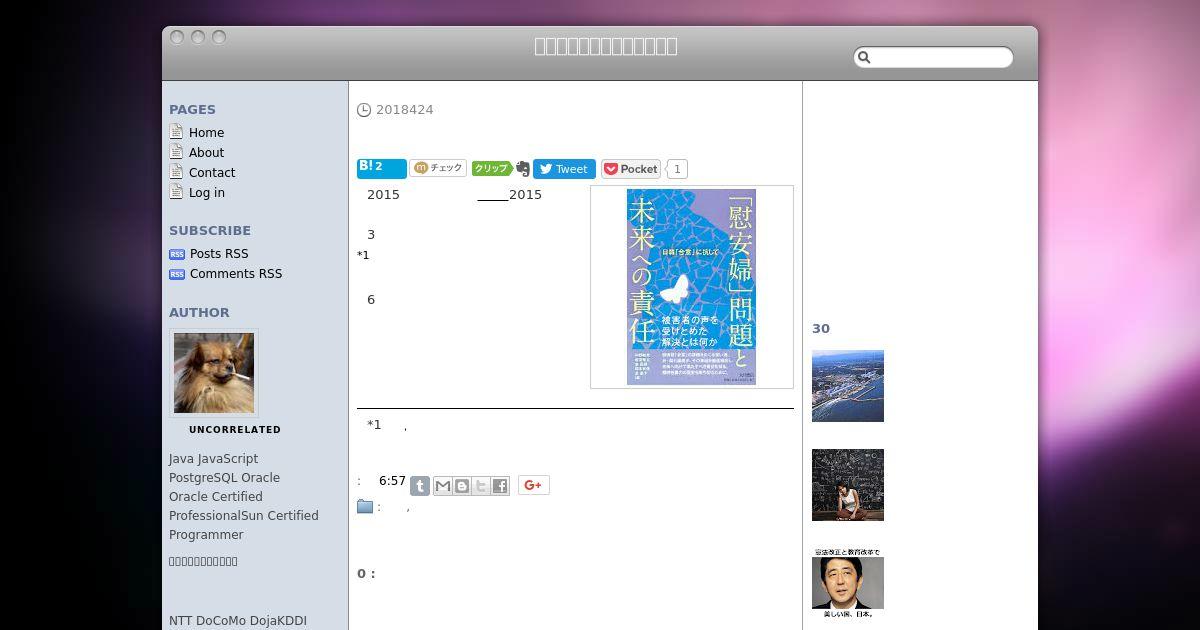Click the search magnifier icon

865,58
